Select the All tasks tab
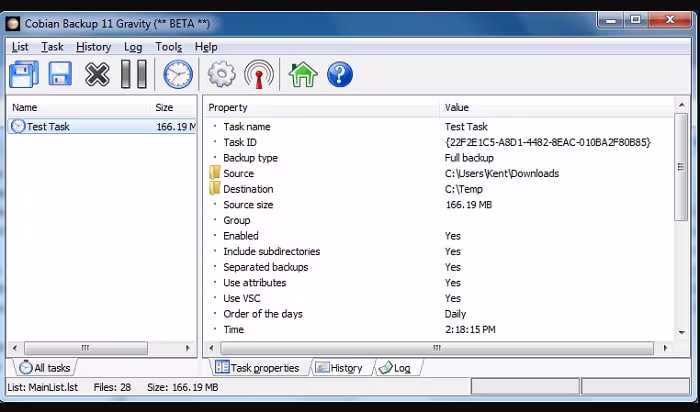Screen dimensions: 700x412 [45, 368]
